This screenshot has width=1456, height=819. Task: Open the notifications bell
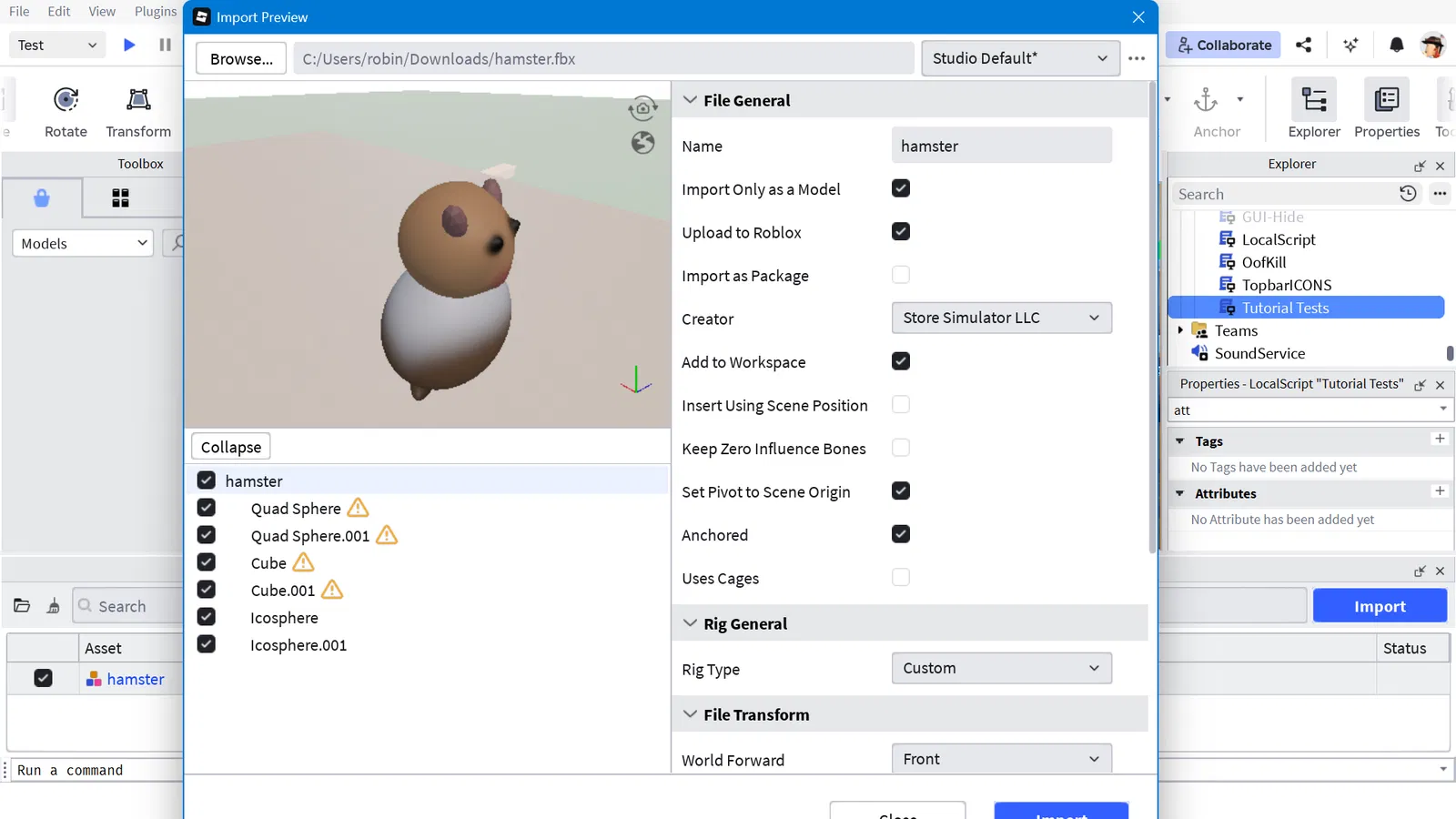[x=1397, y=45]
